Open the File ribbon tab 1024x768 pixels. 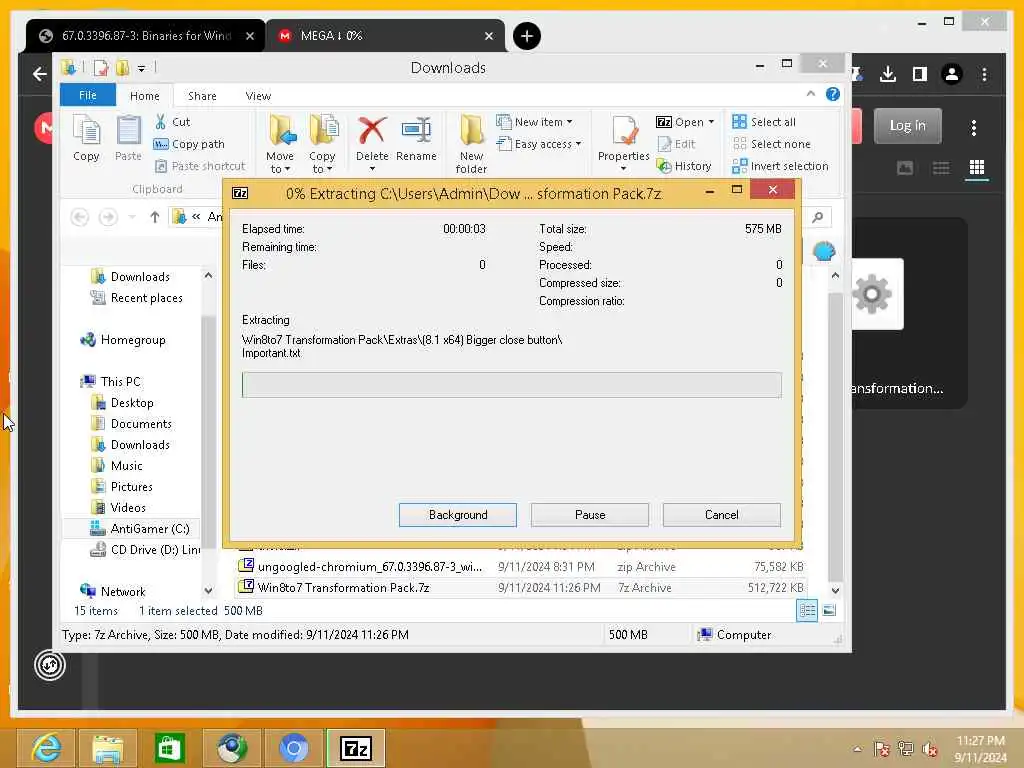click(x=88, y=95)
